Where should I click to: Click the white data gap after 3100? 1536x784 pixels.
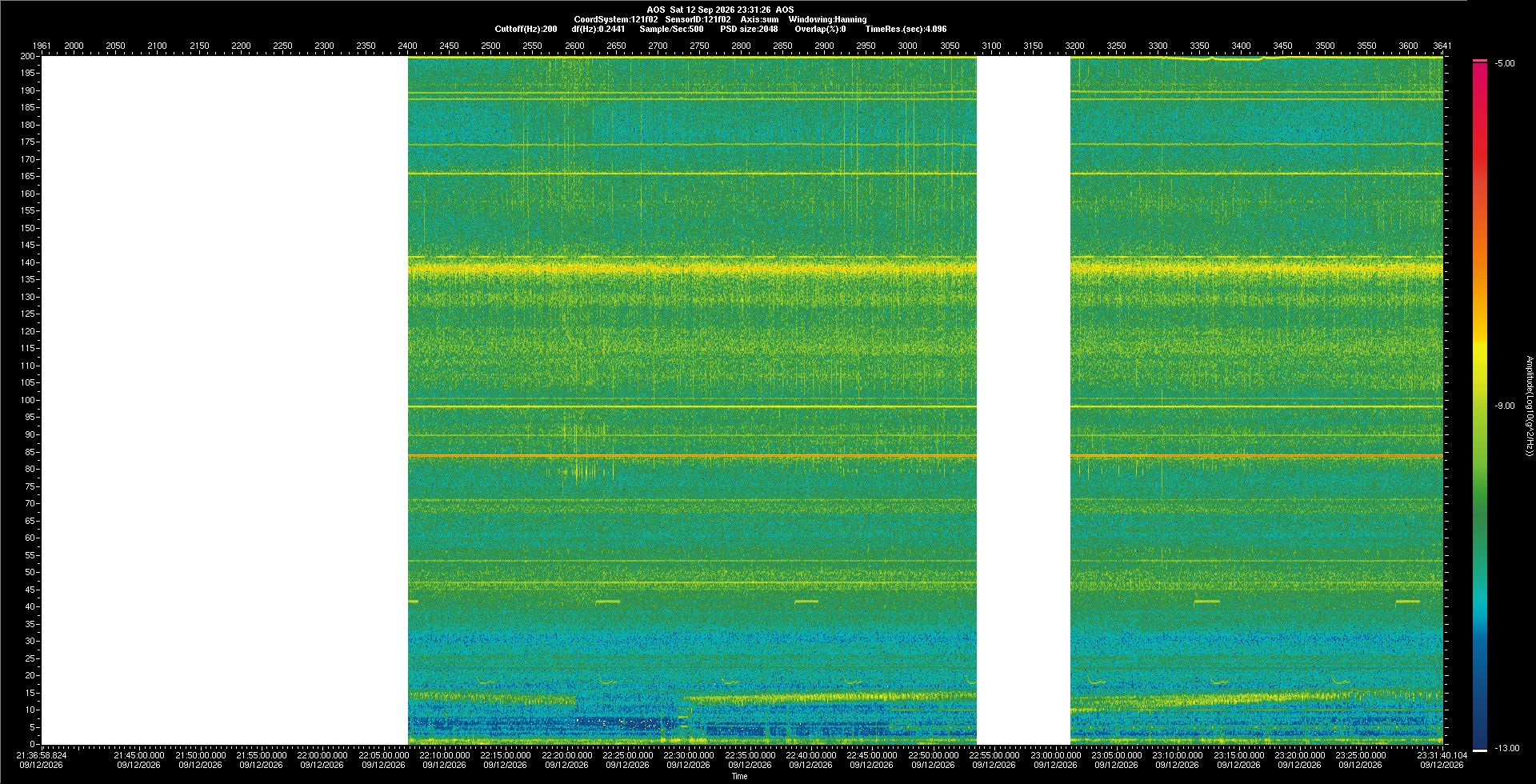tap(1023, 400)
